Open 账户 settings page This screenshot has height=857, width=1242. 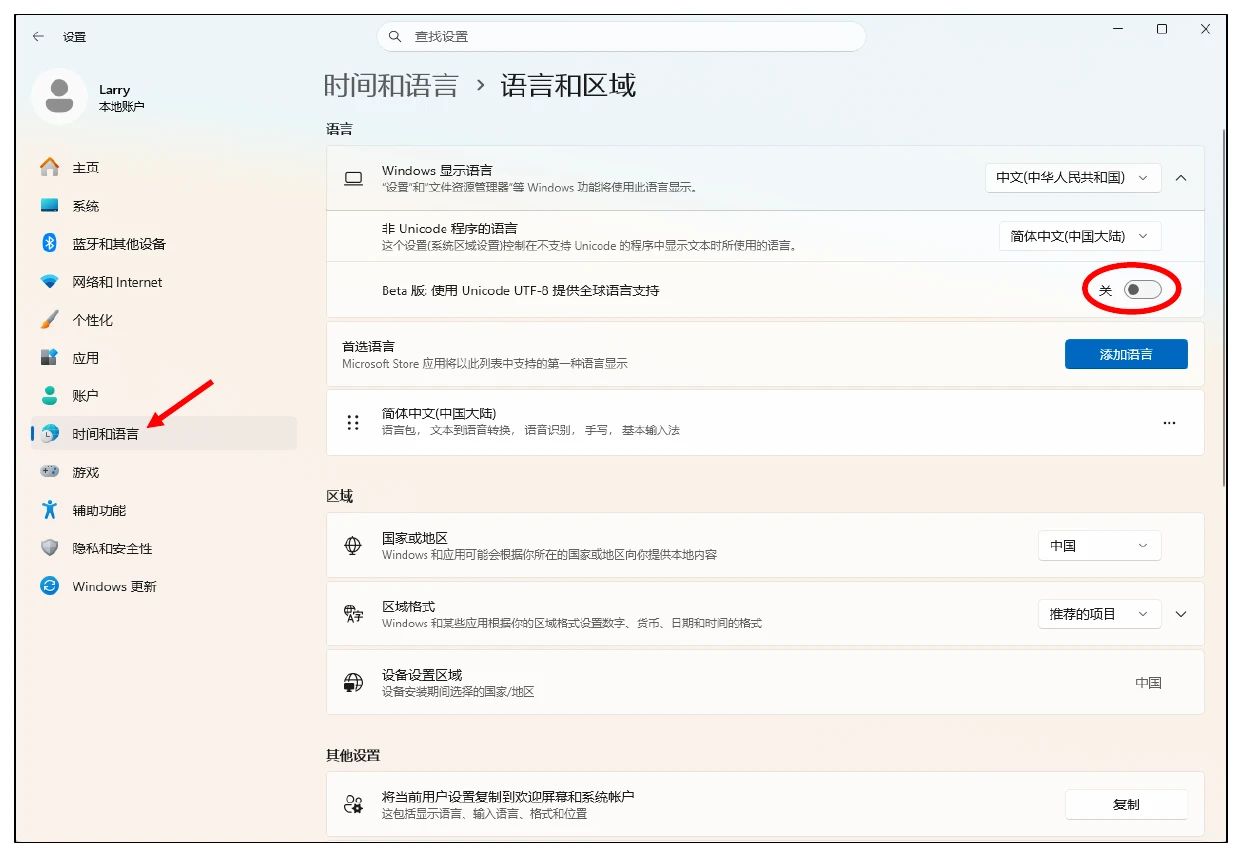(164, 396)
